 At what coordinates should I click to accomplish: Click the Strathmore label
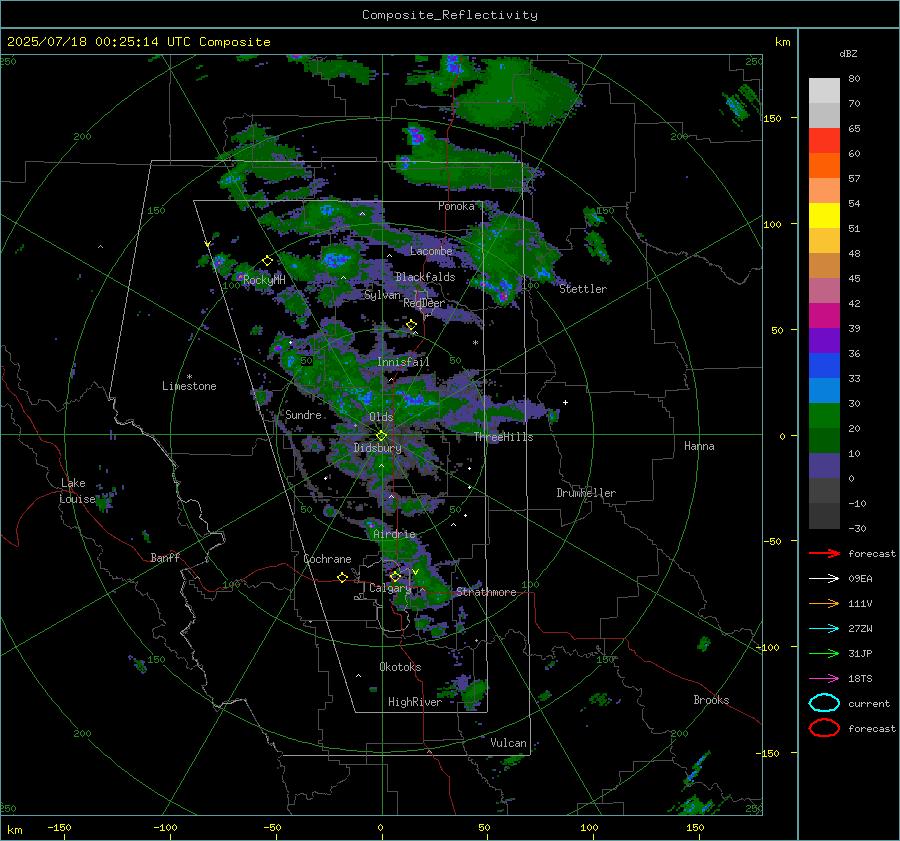pos(486,592)
